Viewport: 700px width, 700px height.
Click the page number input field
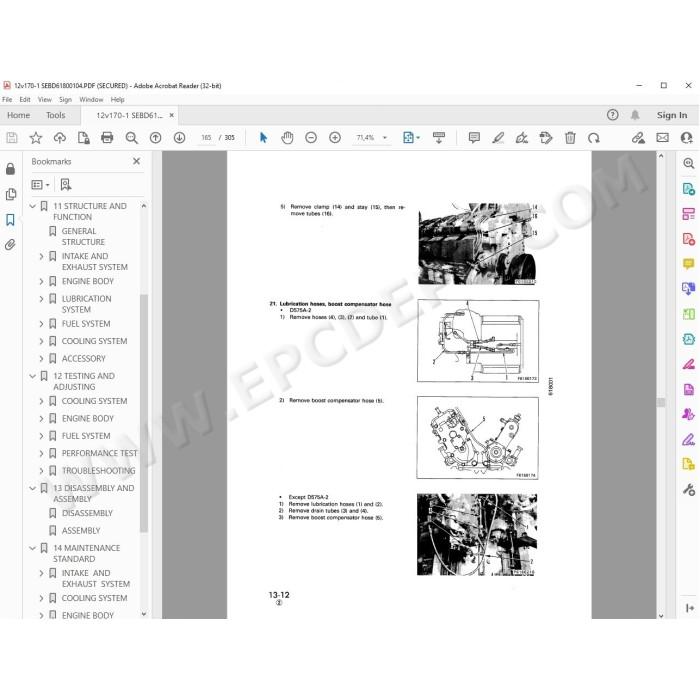tap(206, 138)
